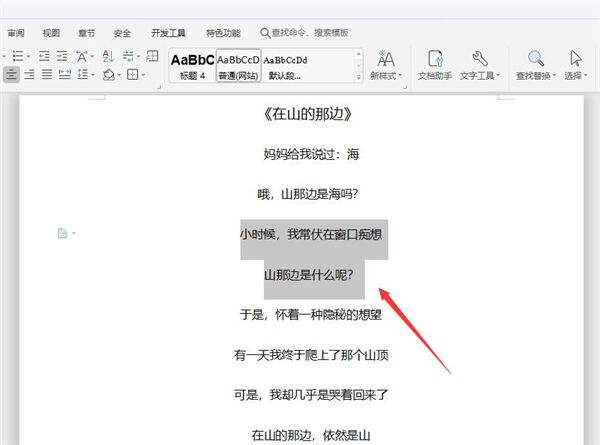Open the 文字工具 text tools menu
Viewport: 600px width, 445px height.
click(480, 65)
